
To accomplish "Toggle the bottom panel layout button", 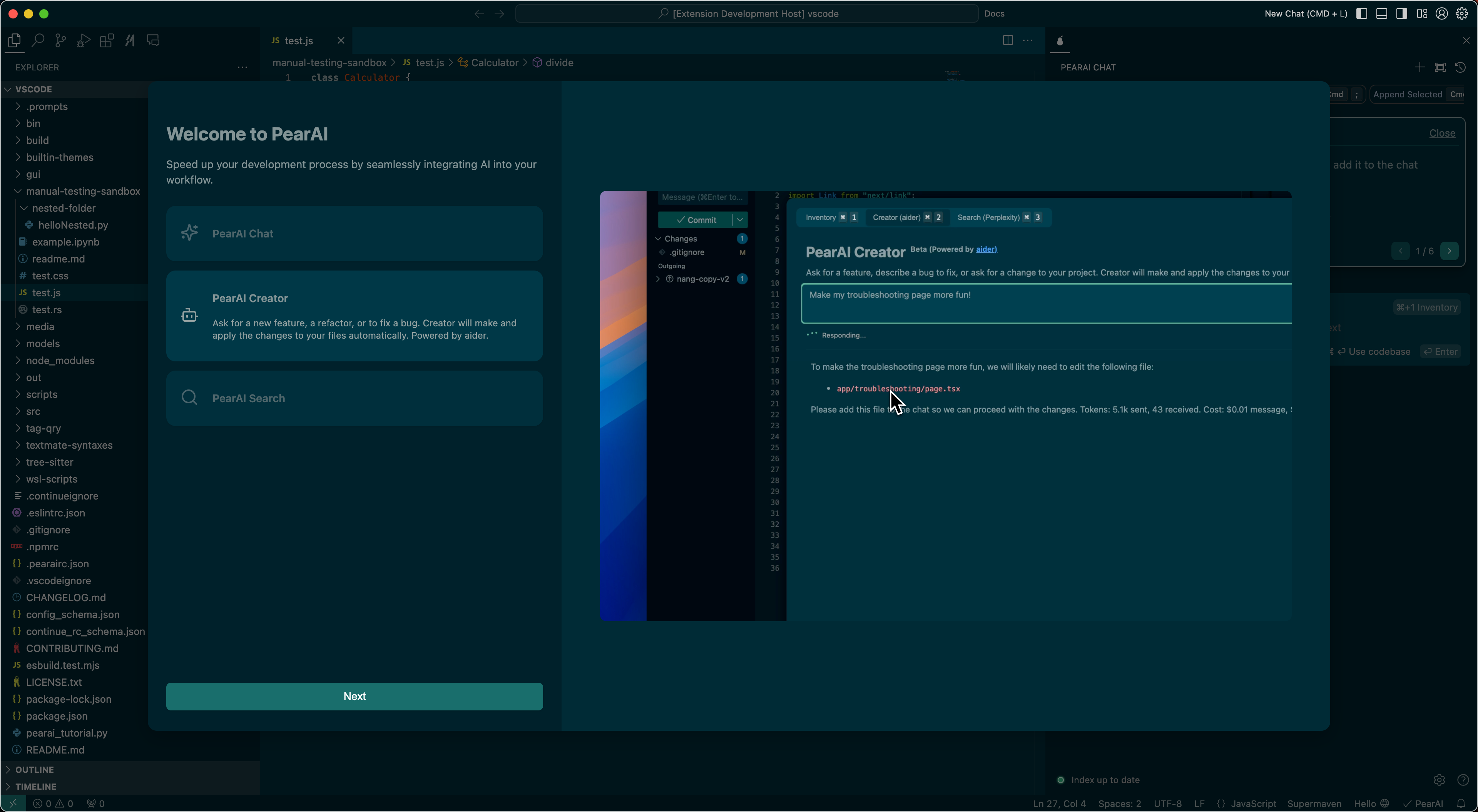I will (x=1382, y=13).
